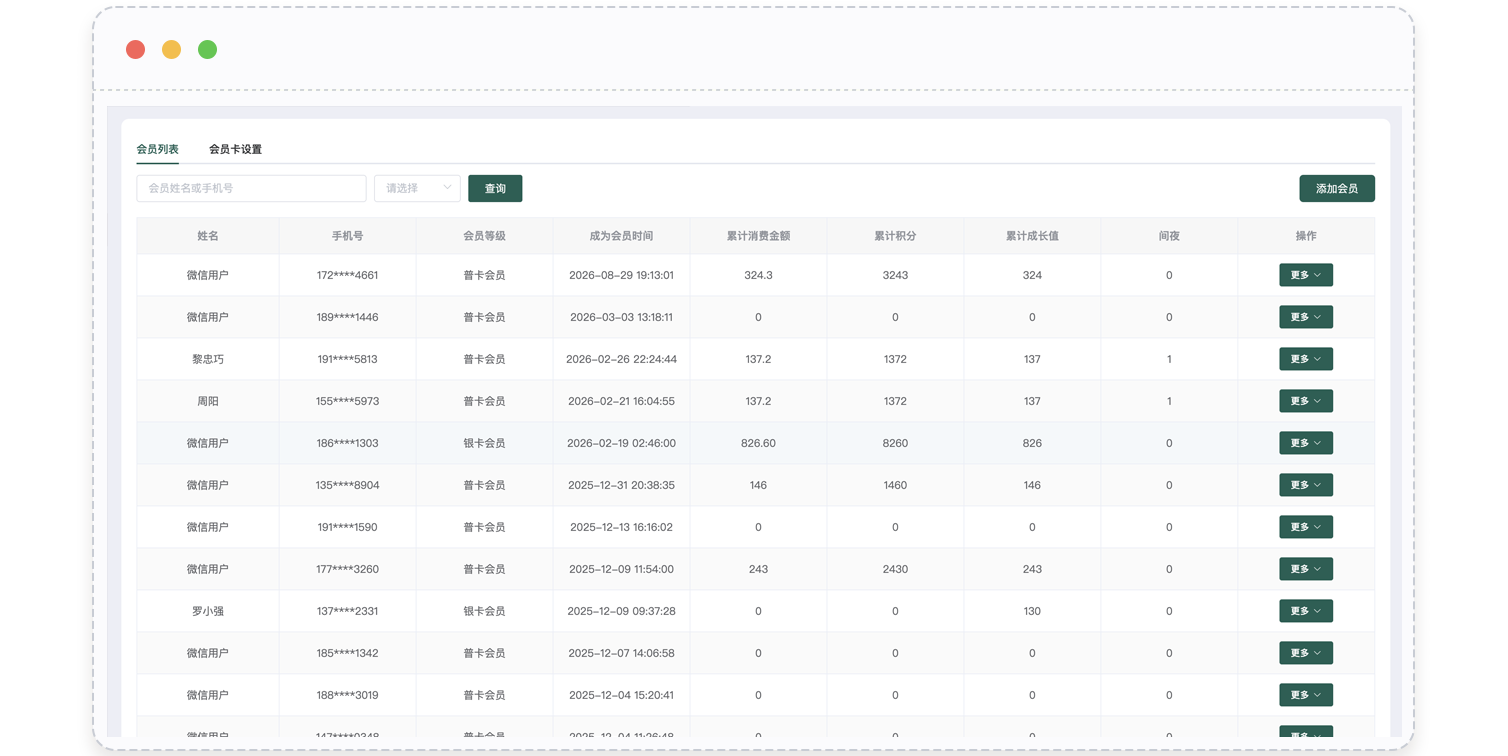The image size is (1508, 756).
Task: Click the 间夜 column header
Action: (1169, 236)
